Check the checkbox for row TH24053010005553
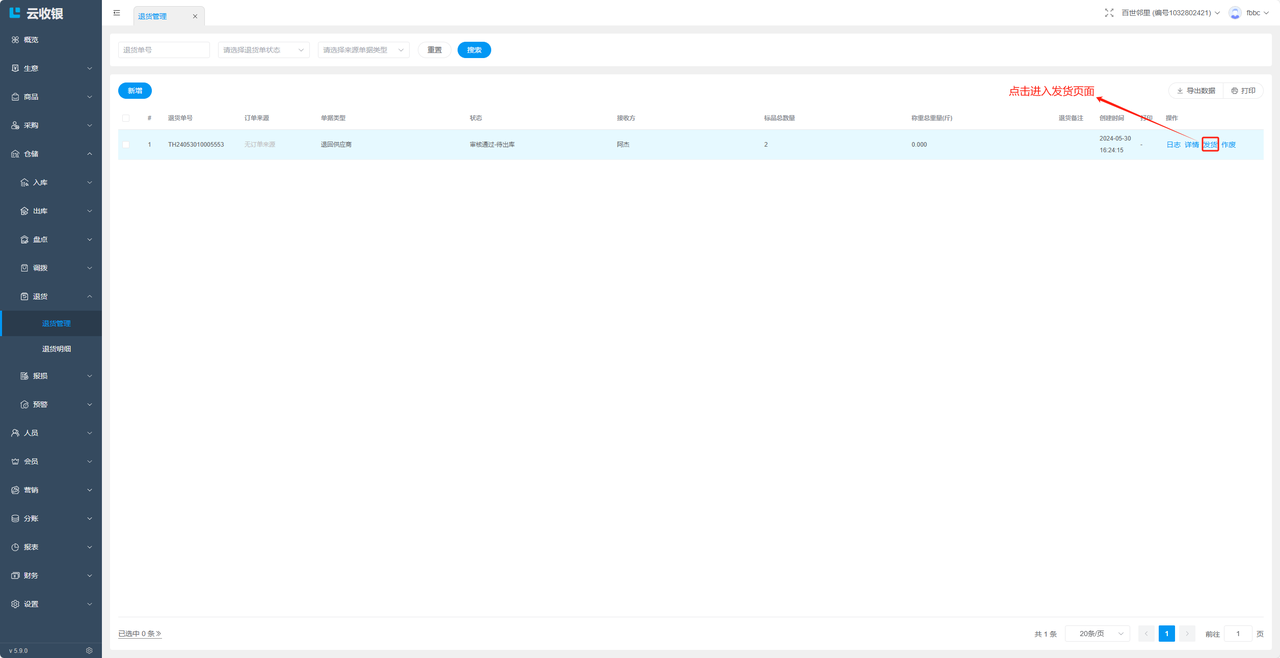Screen dimensions: 1280x658 coord(126,145)
